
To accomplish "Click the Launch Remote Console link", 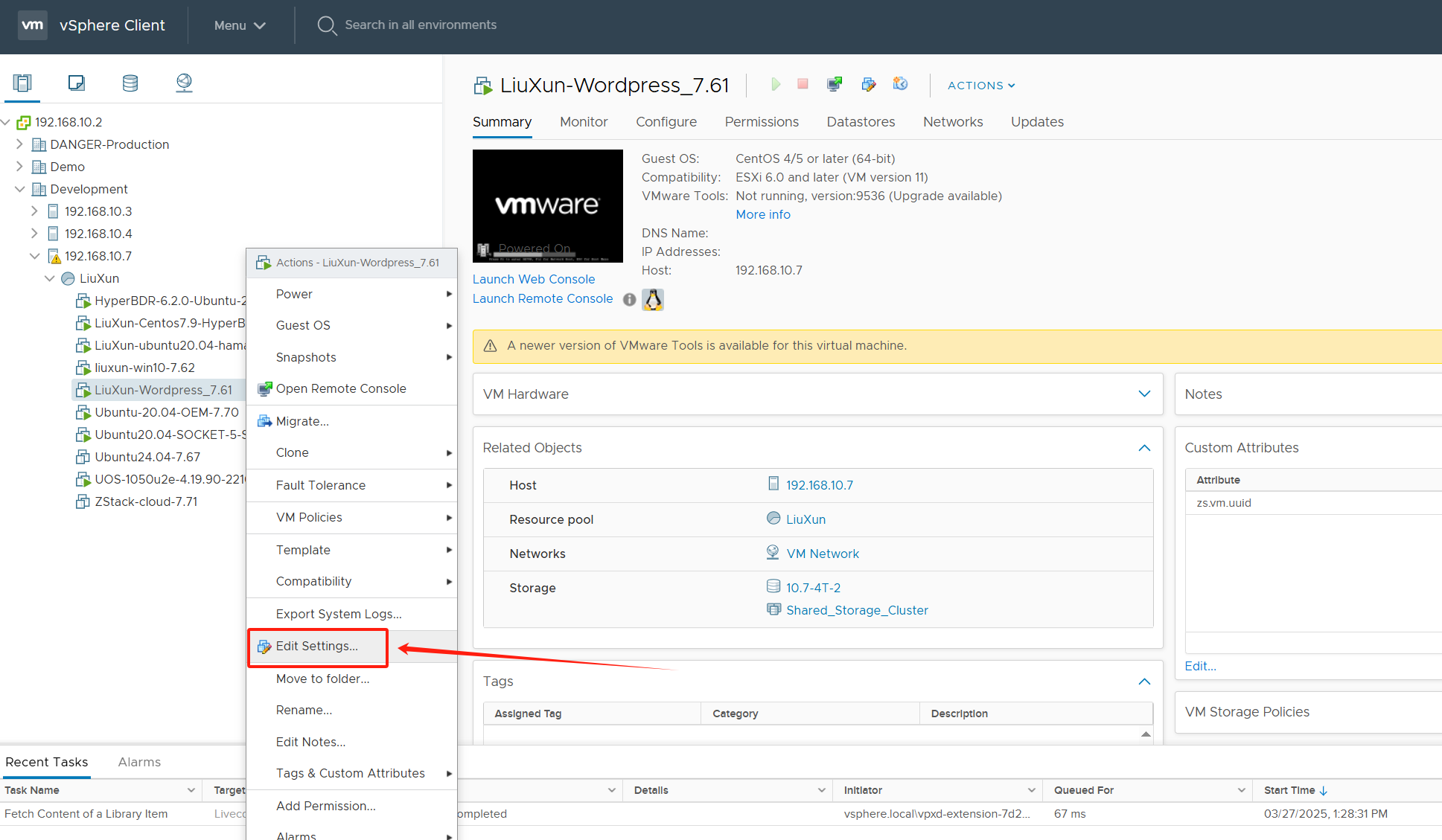I will click(x=543, y=298).
